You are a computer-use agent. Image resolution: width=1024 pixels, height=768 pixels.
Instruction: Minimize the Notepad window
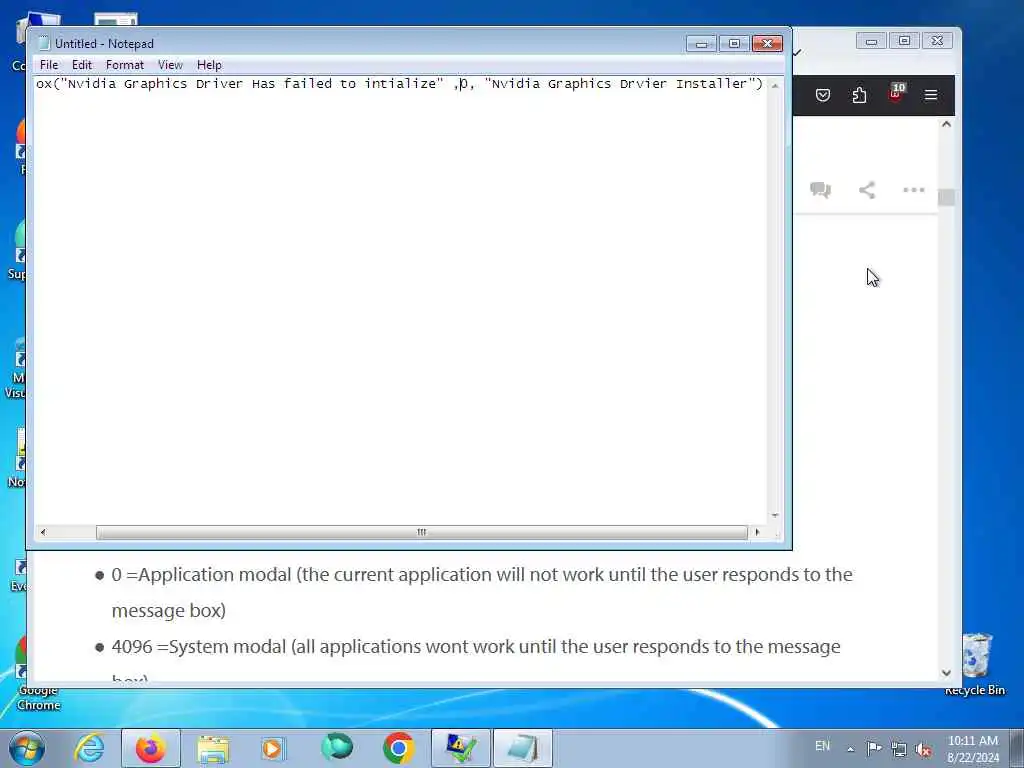click(x=701, y=44)
